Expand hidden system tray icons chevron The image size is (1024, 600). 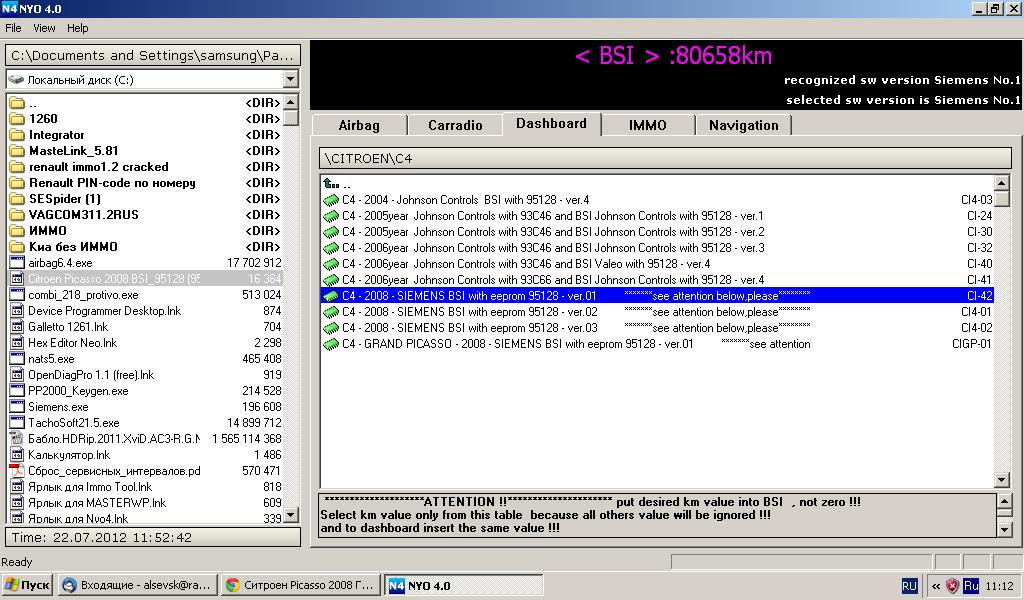point(935,586)
